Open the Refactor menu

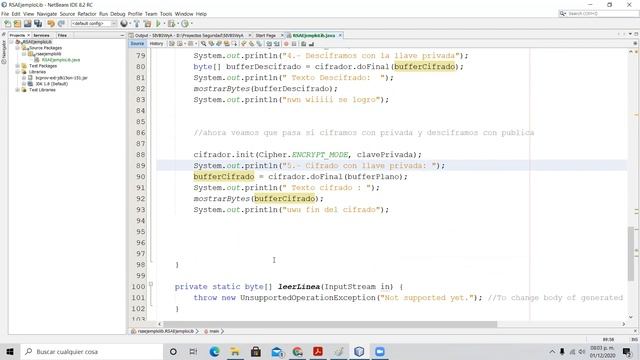[x=87, y=14]
